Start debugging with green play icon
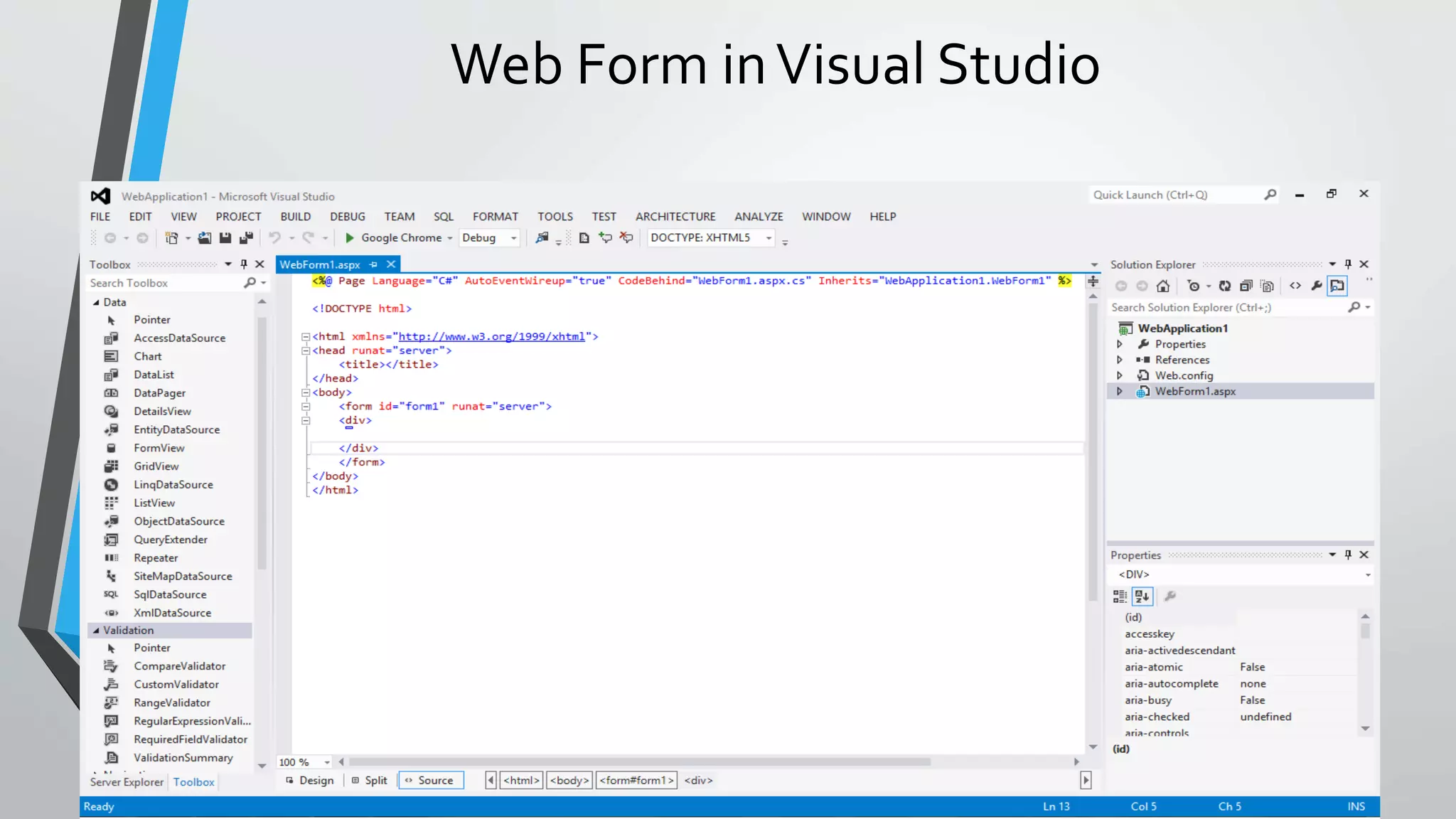 click(349, 238)
